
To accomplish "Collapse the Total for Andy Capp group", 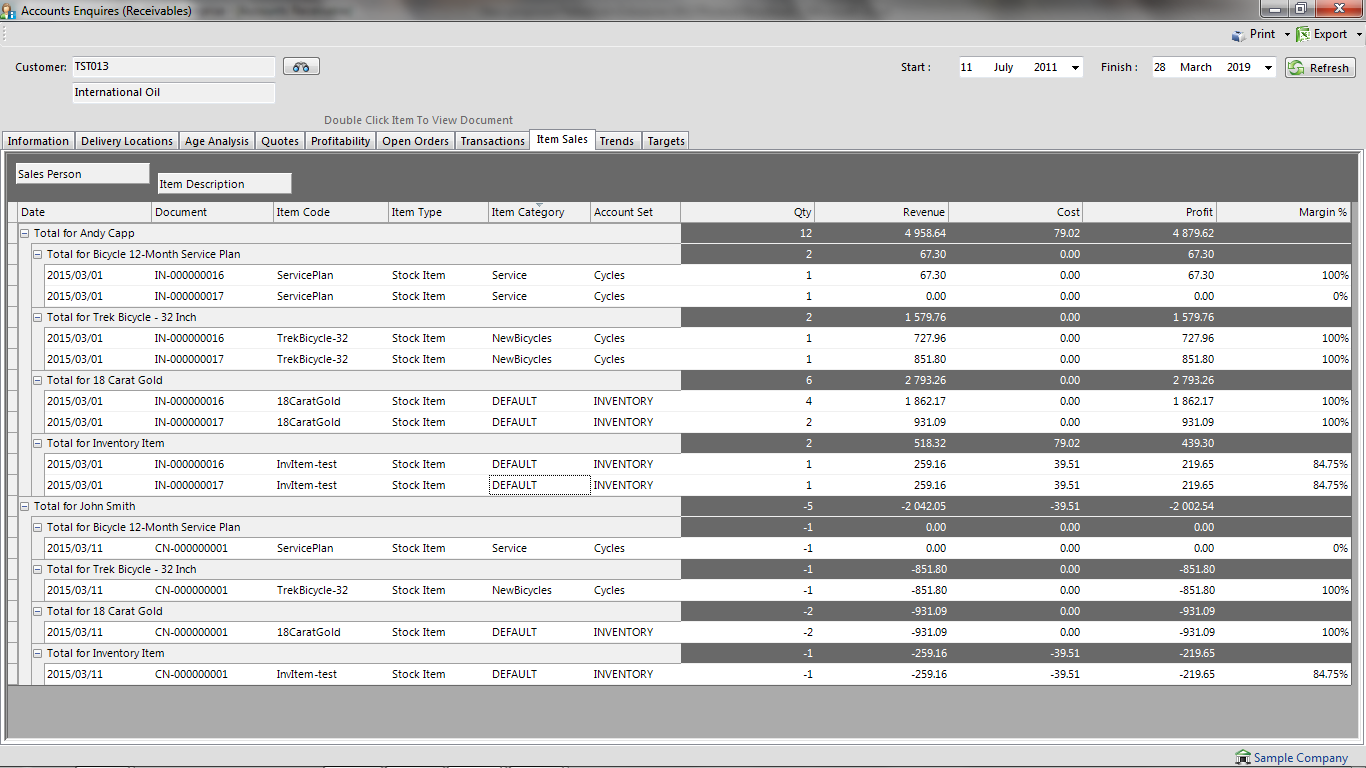I will pyautogui.click(x=25, y=233).
